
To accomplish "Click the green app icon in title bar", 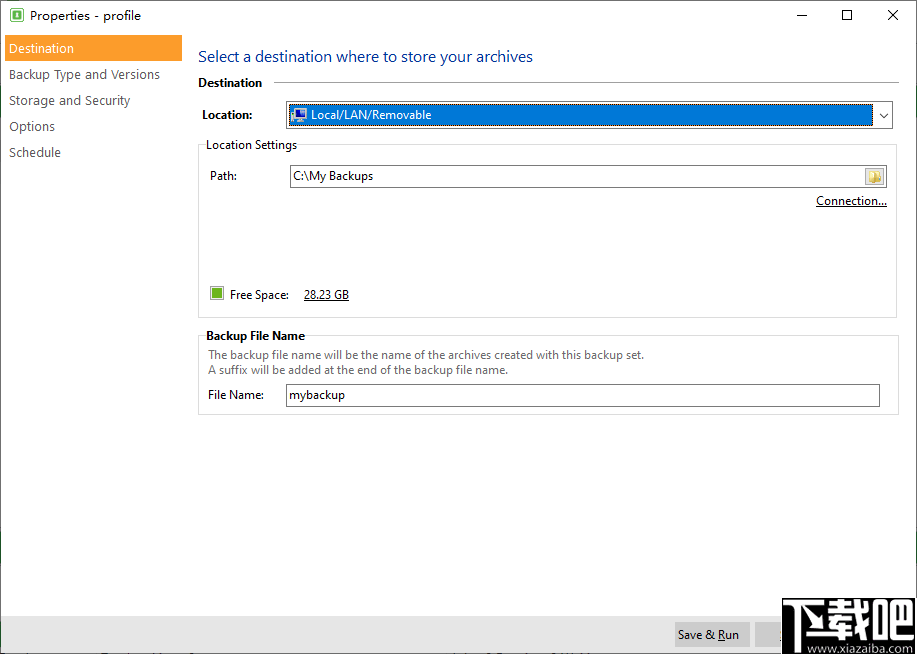I will coord(16,15).
